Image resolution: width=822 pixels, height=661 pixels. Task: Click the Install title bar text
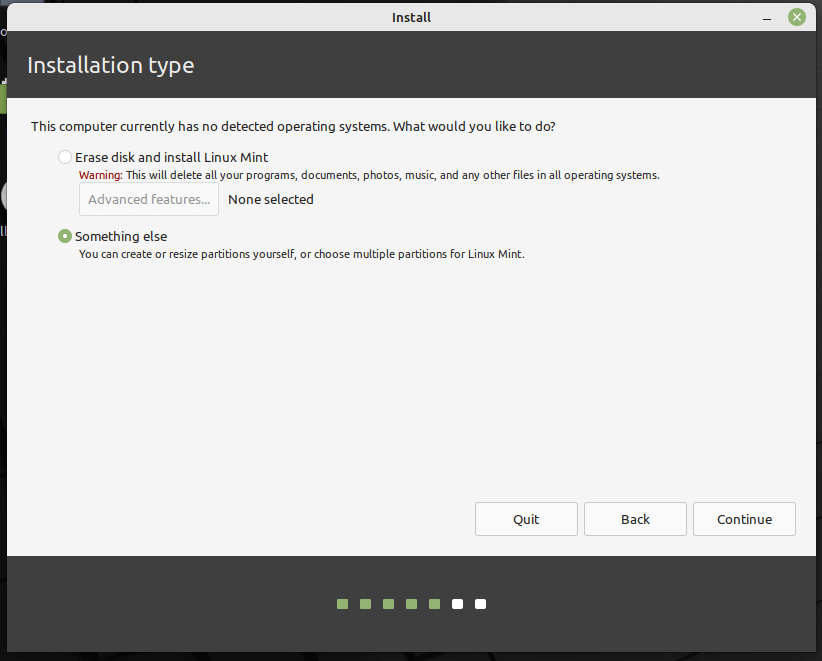tap(411, 17)
